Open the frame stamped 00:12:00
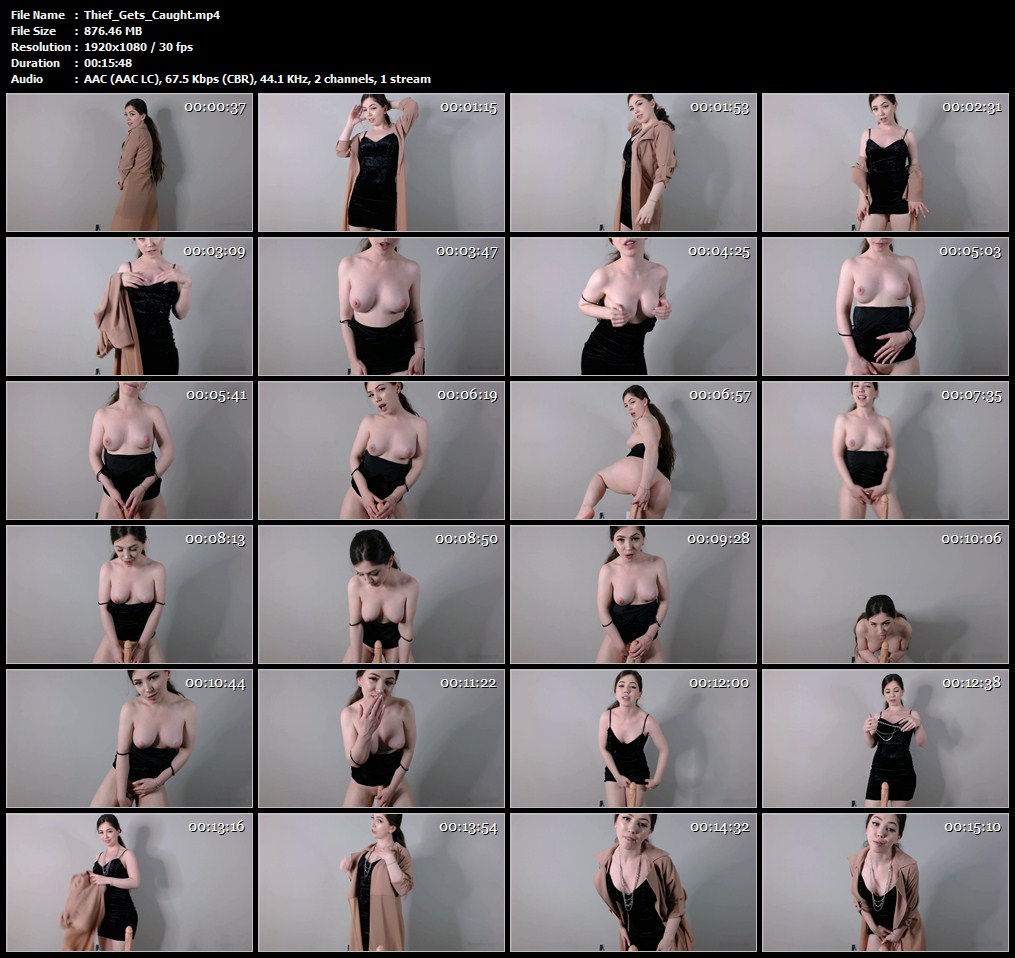This screenshot has height=958, width=1015. pos(633,738)
